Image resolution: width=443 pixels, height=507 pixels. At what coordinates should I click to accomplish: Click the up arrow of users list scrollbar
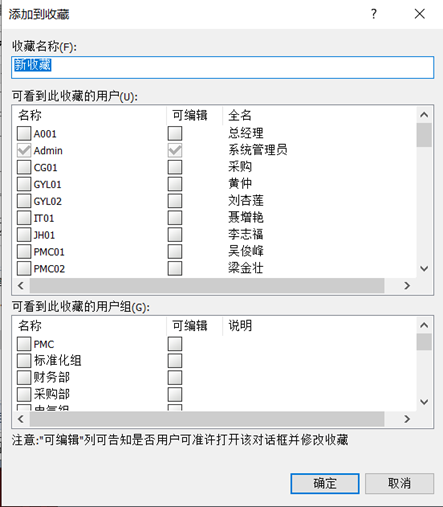pyautogui.click(x=424, y=115)
